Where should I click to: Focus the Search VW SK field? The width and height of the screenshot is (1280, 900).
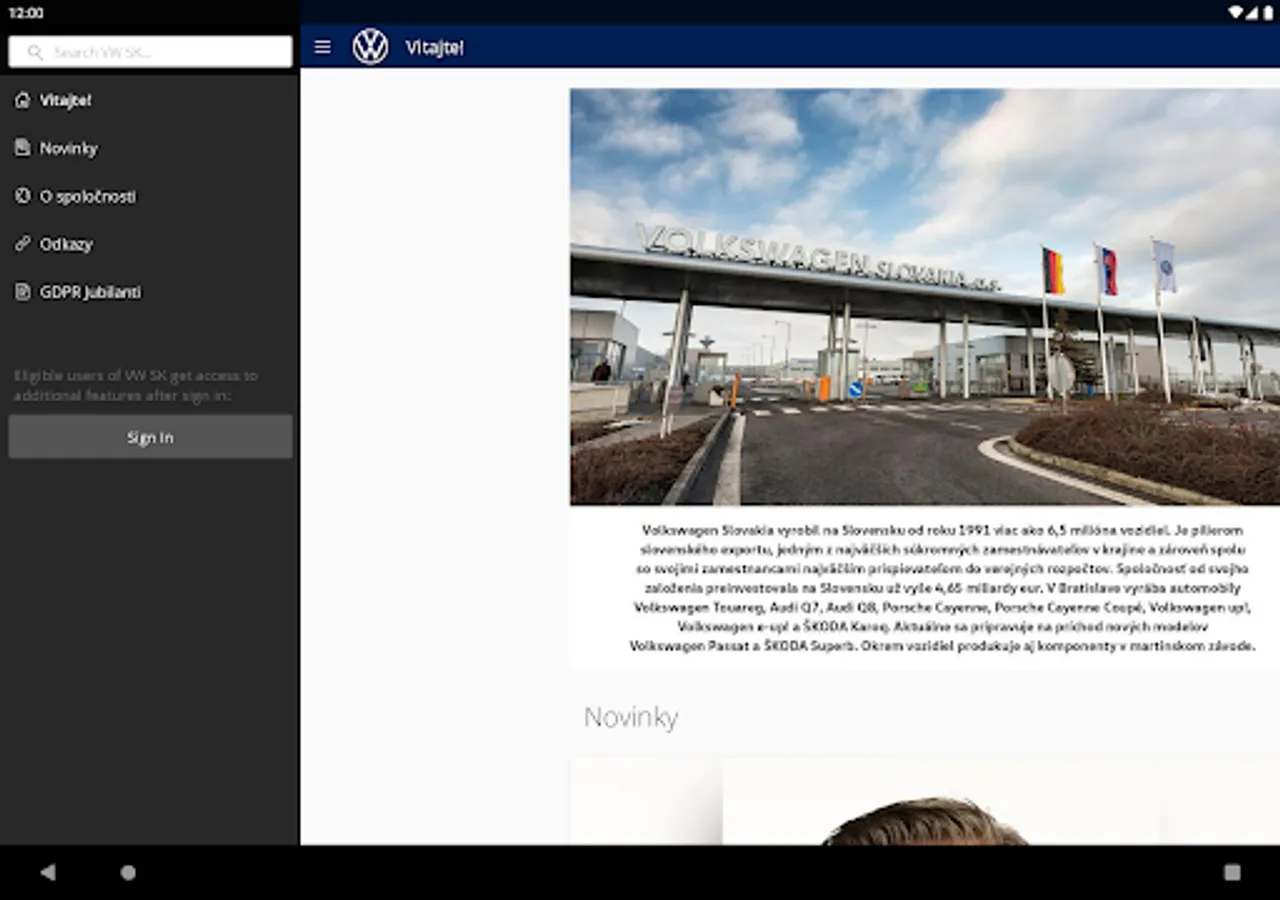pyautogui.click(x=150, y=52)
